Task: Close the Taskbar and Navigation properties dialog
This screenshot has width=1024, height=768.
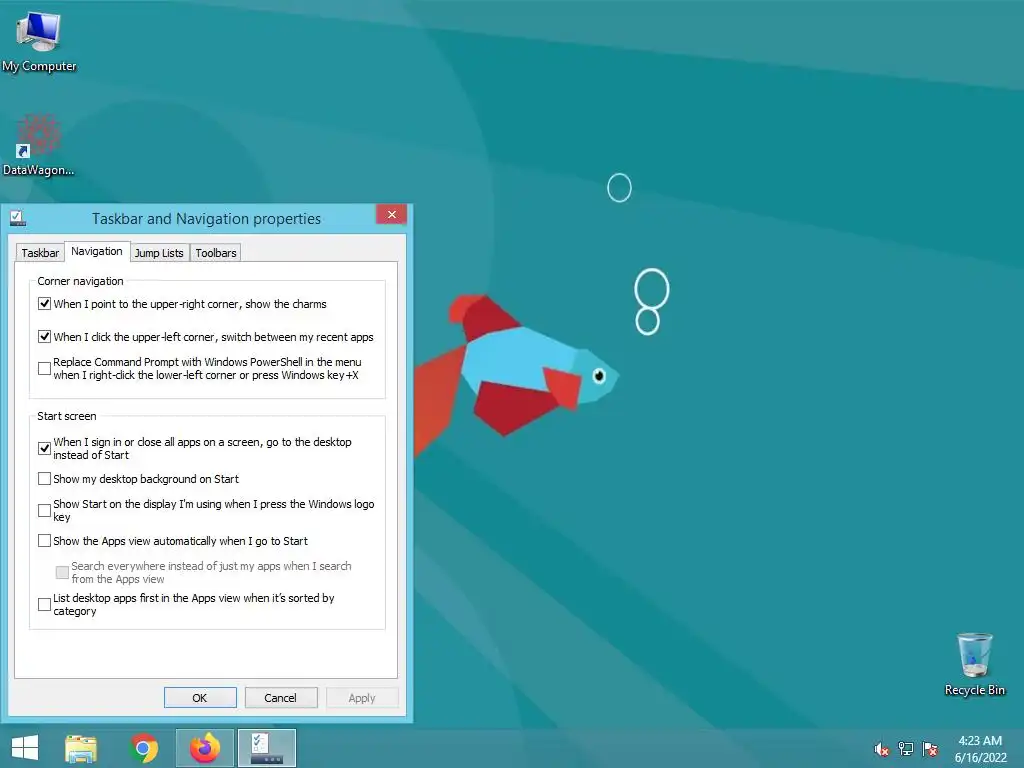Action: (391, 215)
